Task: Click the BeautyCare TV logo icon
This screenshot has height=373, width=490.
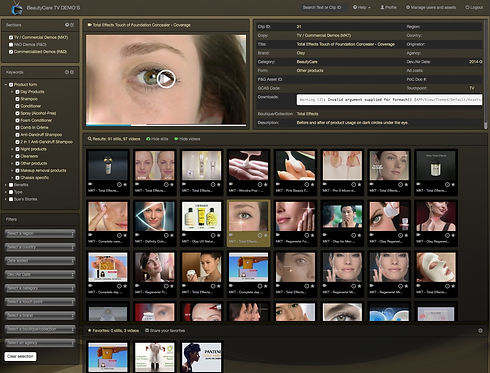Action: tap(17, 8)
